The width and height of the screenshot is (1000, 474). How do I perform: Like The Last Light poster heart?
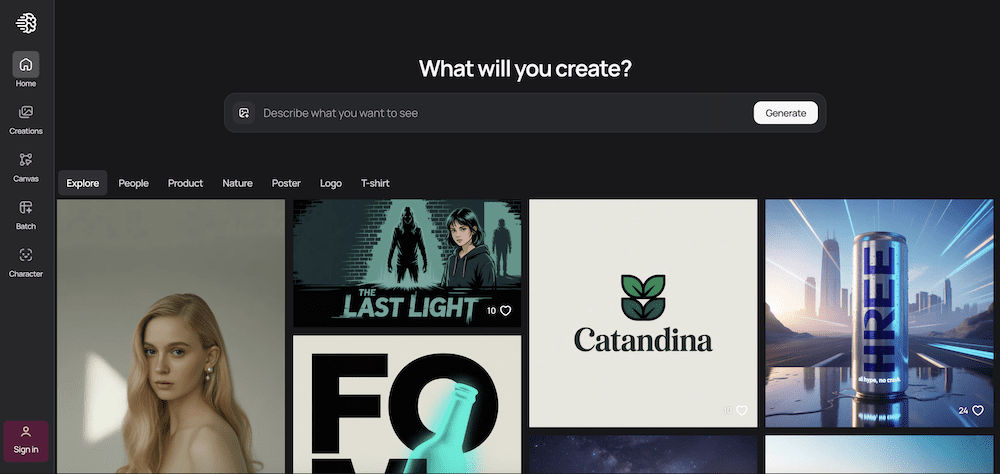click(506, 311)
